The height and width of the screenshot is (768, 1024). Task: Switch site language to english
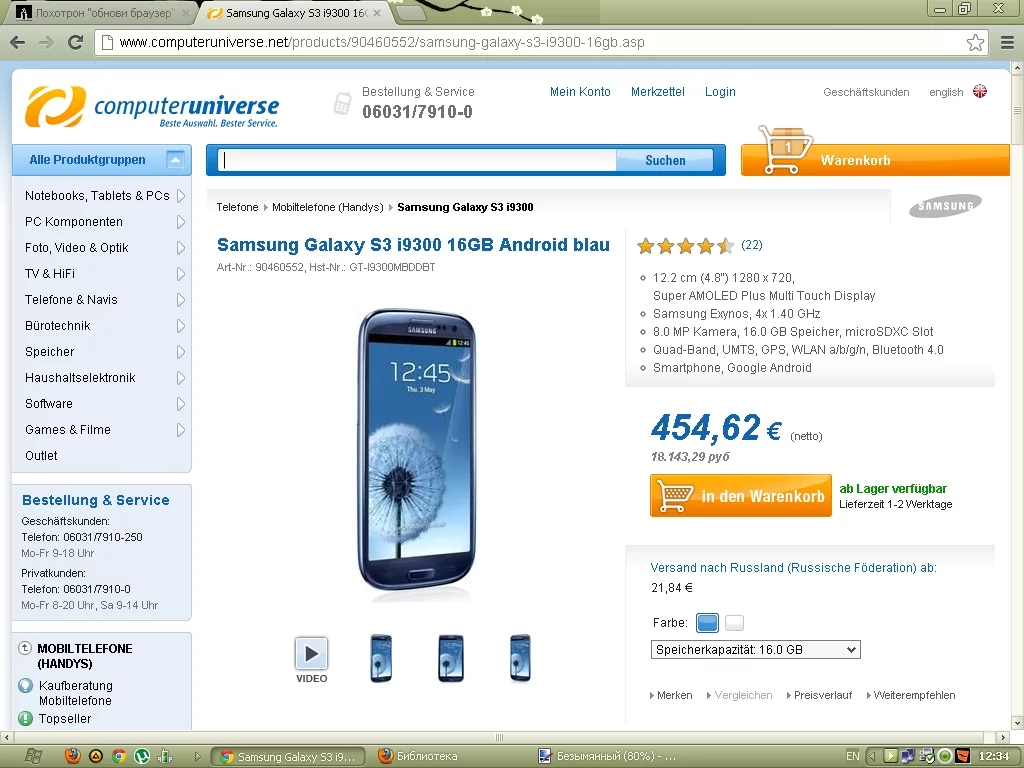point(946,92)
